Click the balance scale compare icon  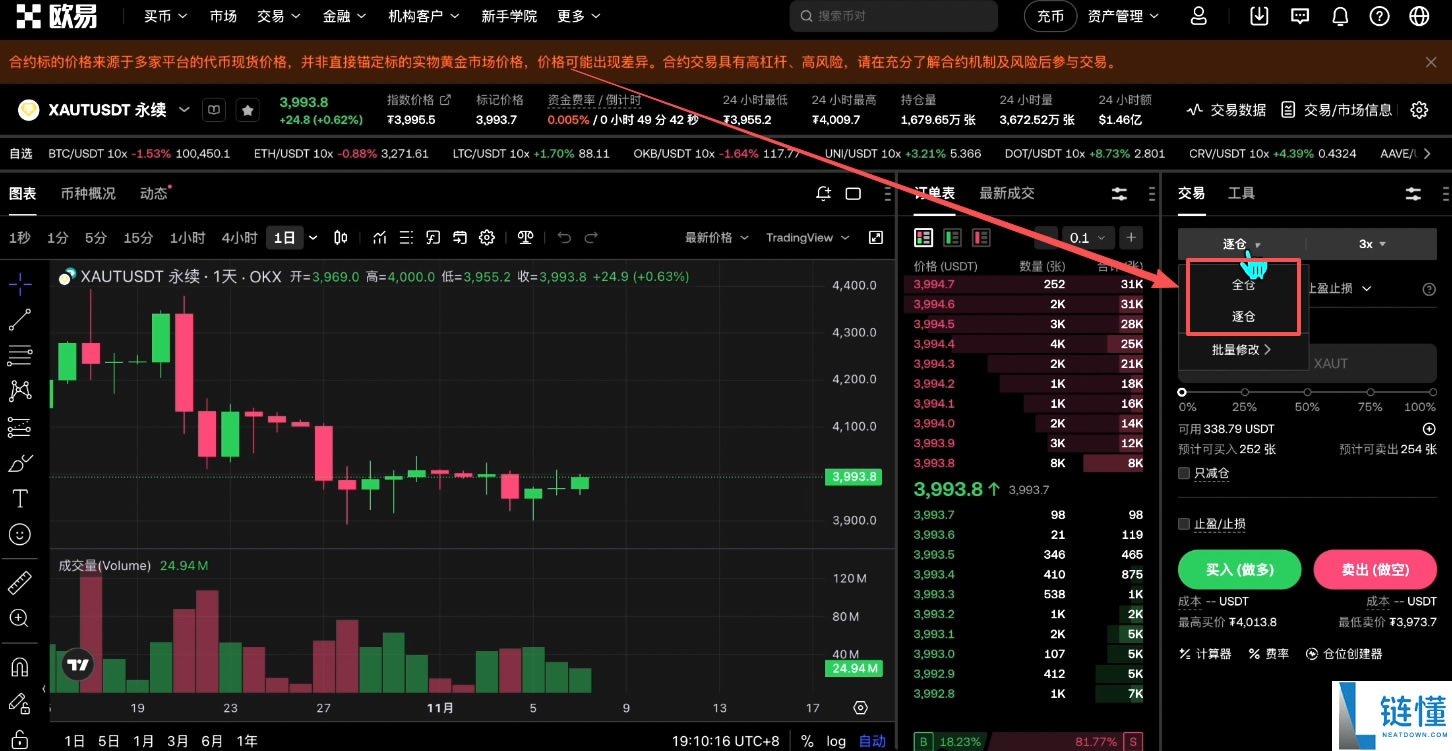click(x=526, y=237)
